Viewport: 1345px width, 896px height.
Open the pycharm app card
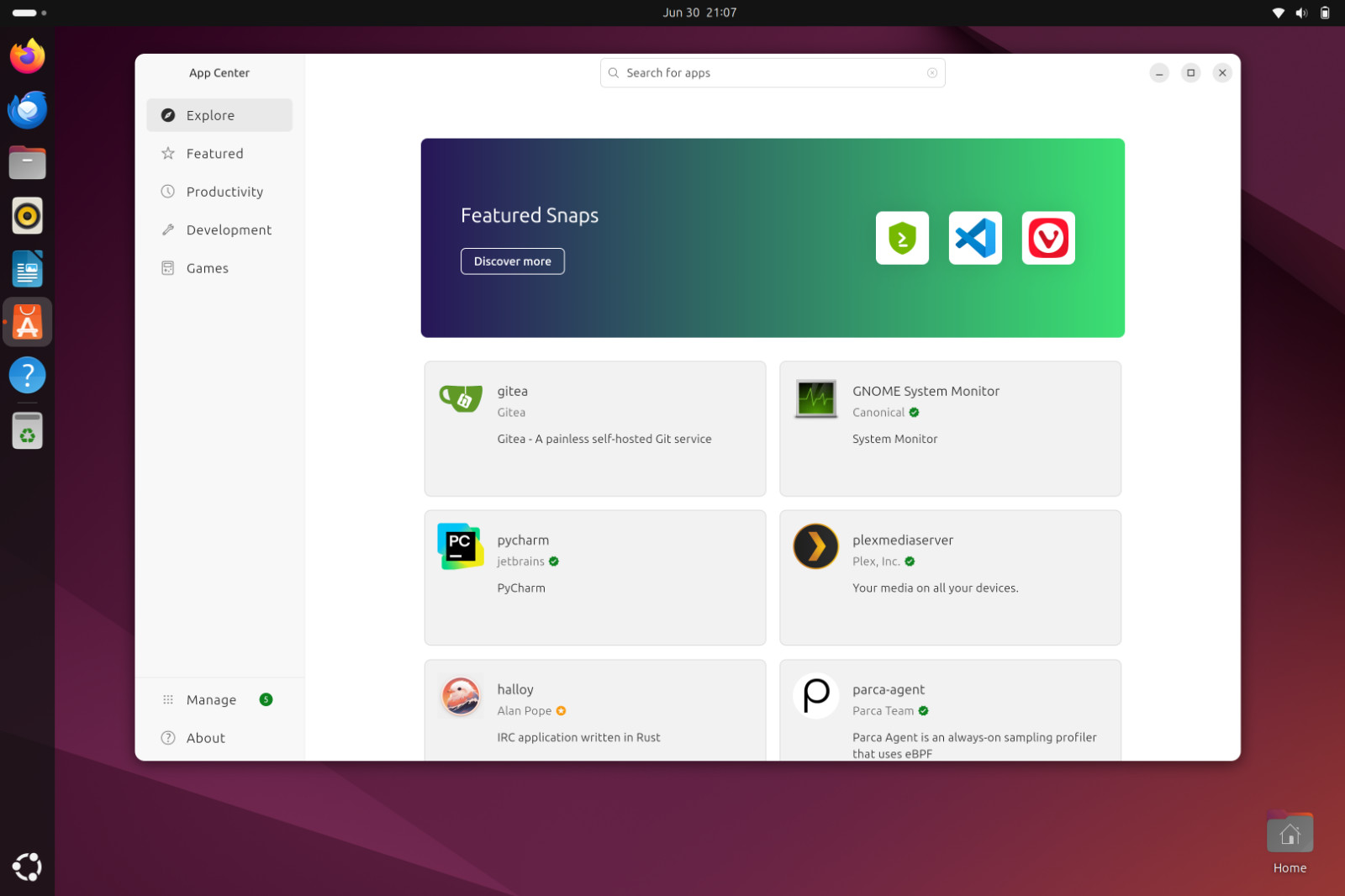[595, 577]
